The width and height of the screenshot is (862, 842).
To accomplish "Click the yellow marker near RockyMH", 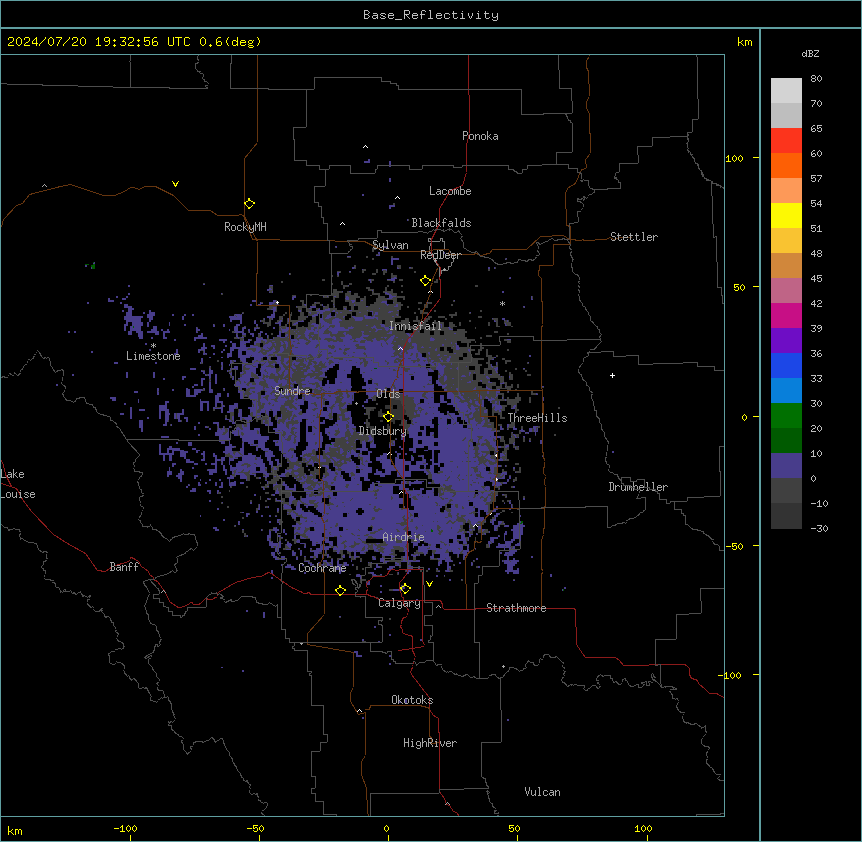I will (249, 204).
